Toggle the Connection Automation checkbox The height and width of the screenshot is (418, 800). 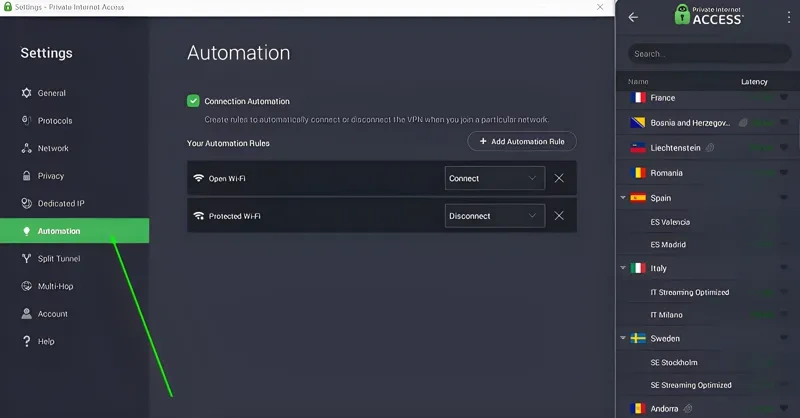click(x=193, y=101)
